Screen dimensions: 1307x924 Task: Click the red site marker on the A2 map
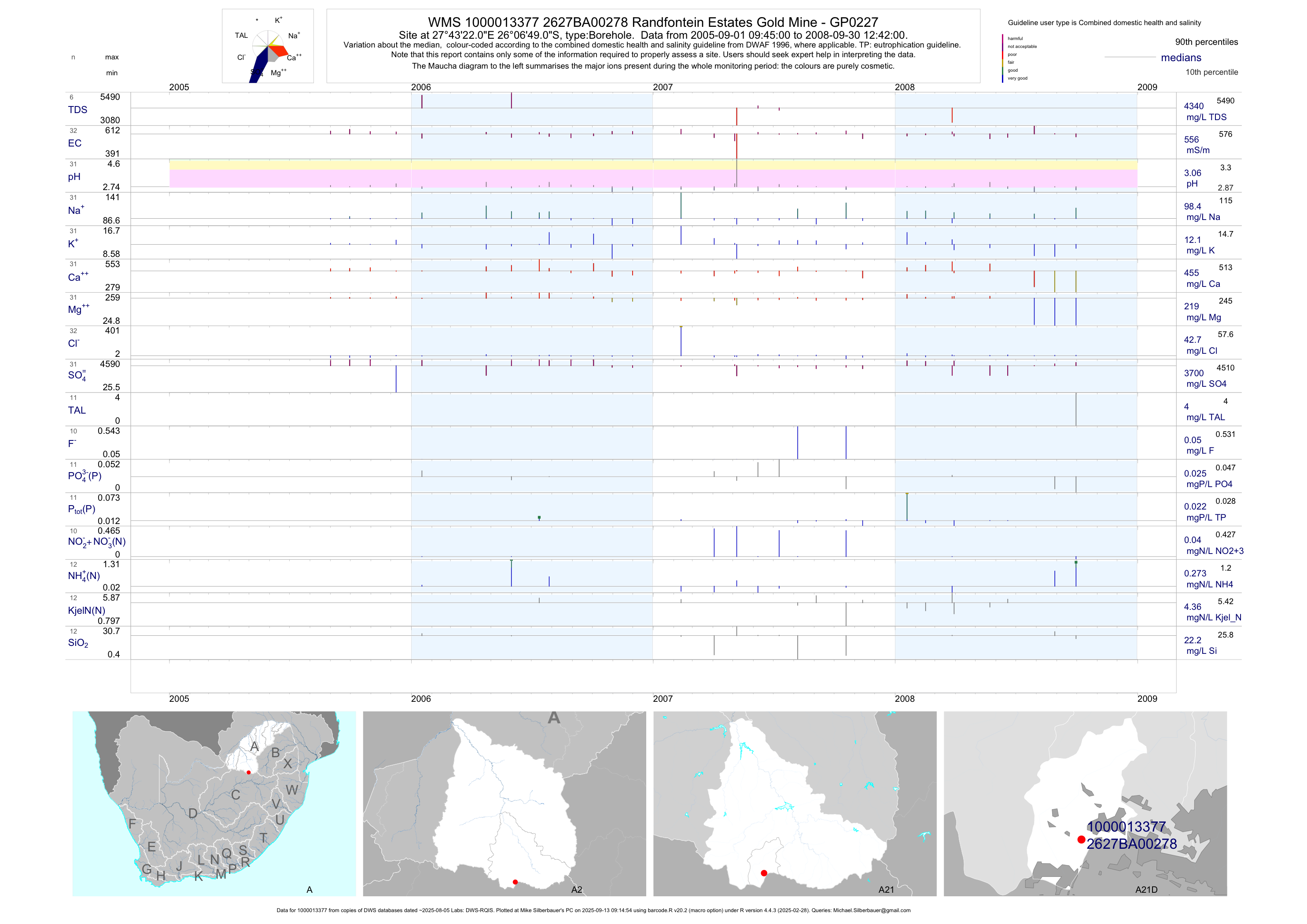[515, 882]
